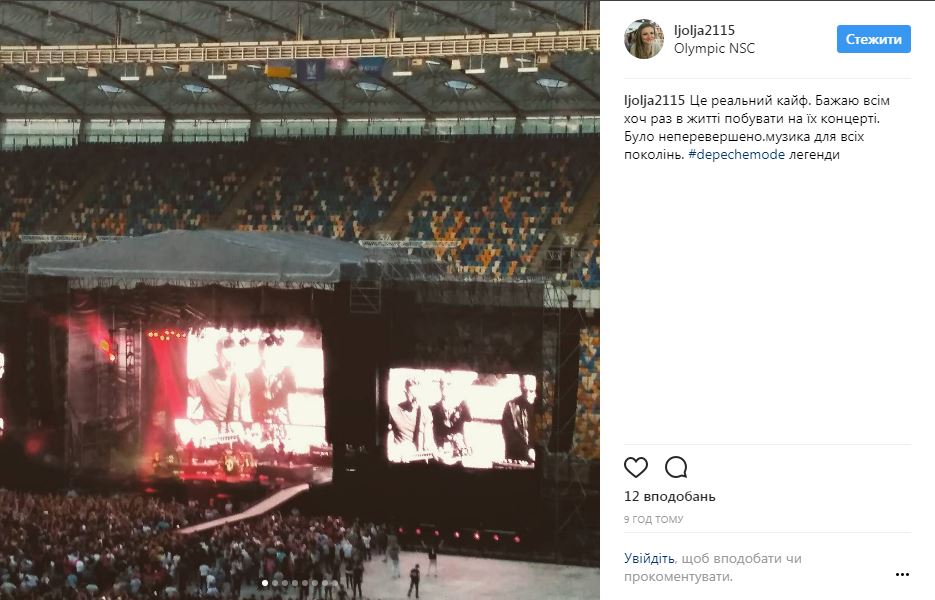Click the active first carousel dot
This screenshot has width=935, height=600.
pos(265,583)
